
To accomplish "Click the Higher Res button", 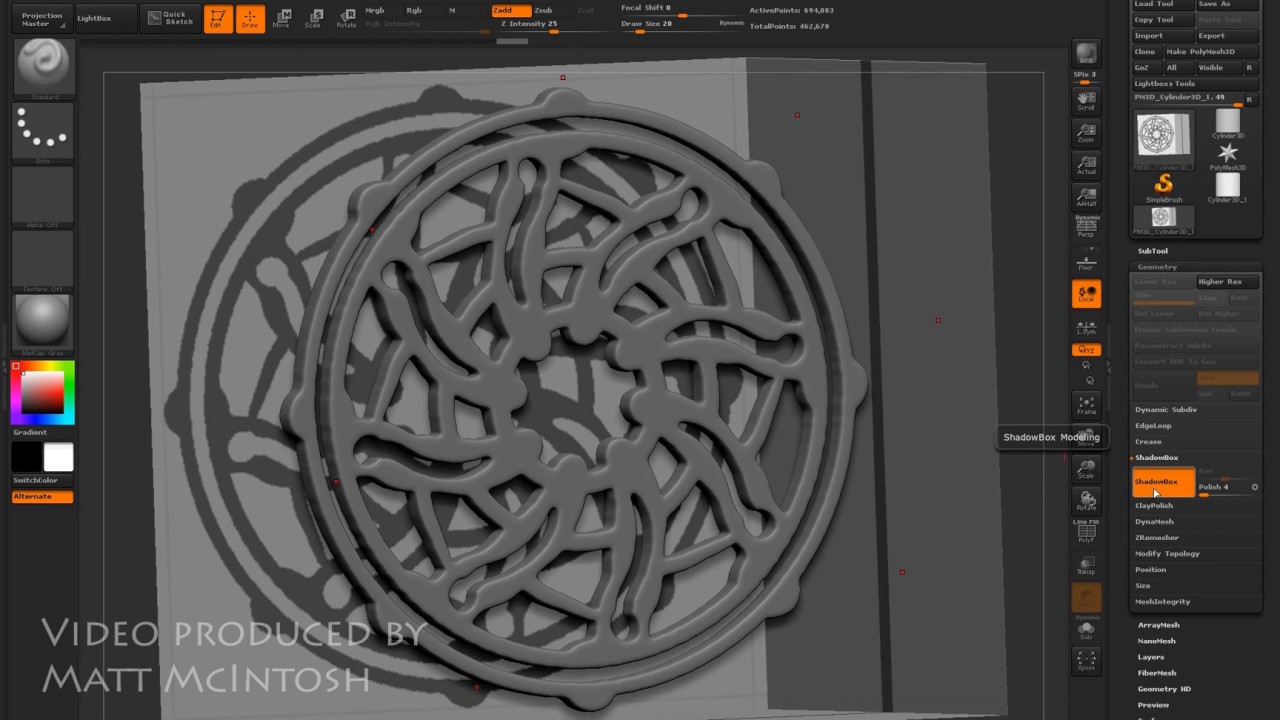I will [1227, 282].
